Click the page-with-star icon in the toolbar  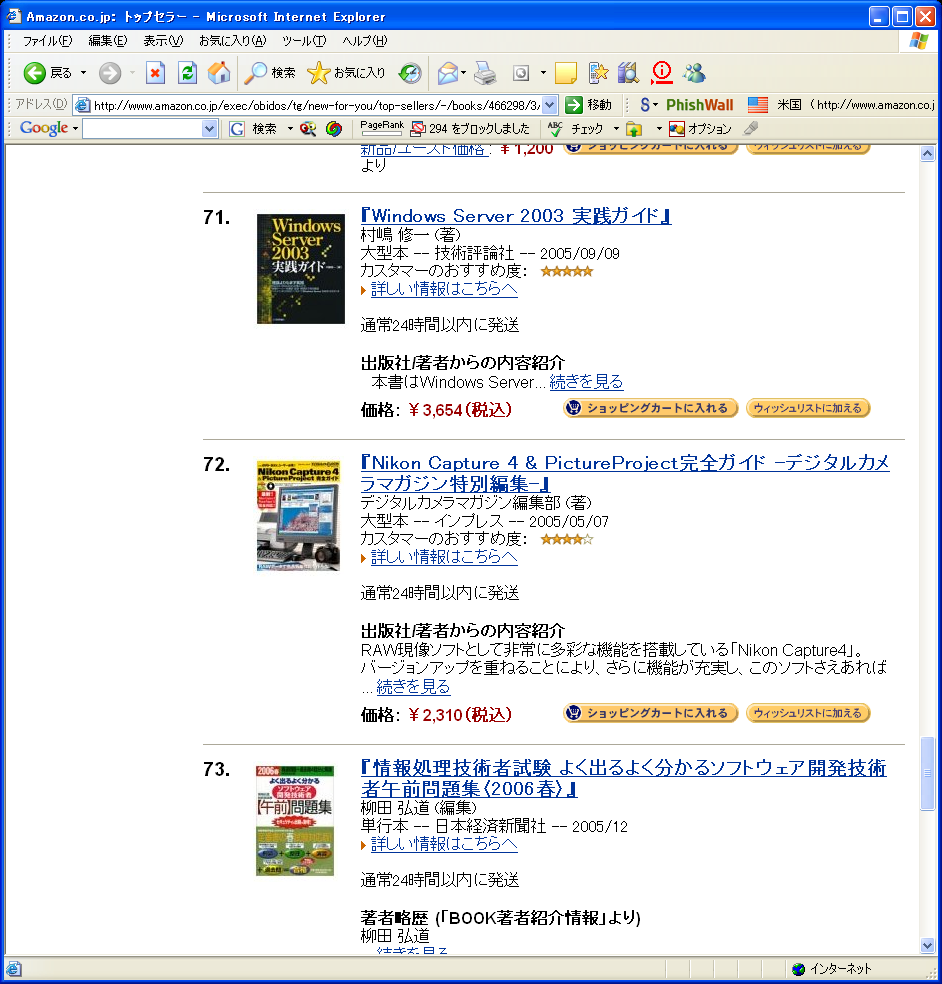(598, 73)
